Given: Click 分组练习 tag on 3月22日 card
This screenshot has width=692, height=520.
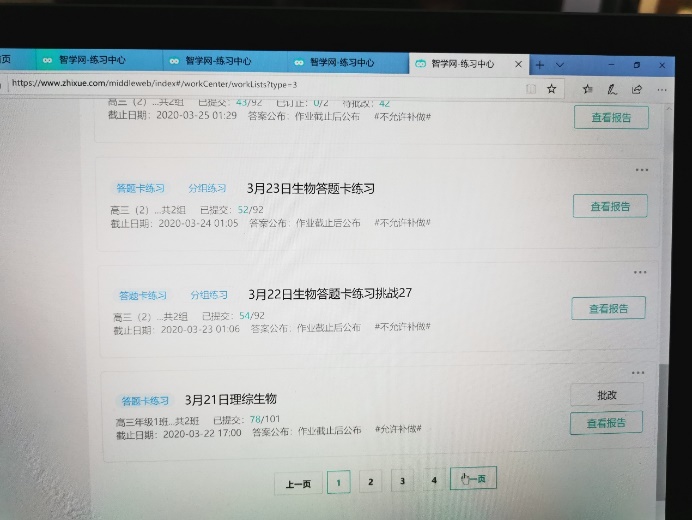Looking at the screenshot, I should tap(209, 294).
